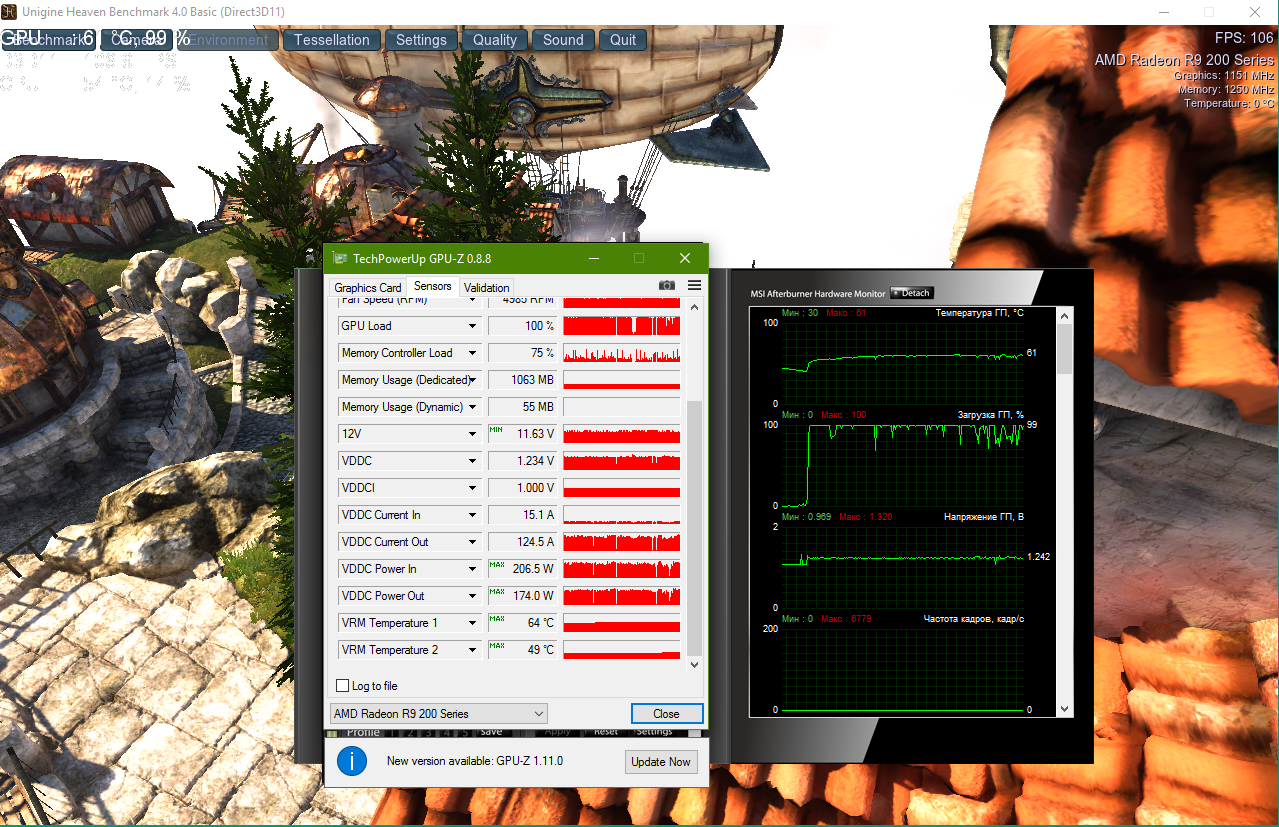This screenshot has width=1279, height=827.
Task: Click the GPU Load value 100 %
Action: (522, 326)
